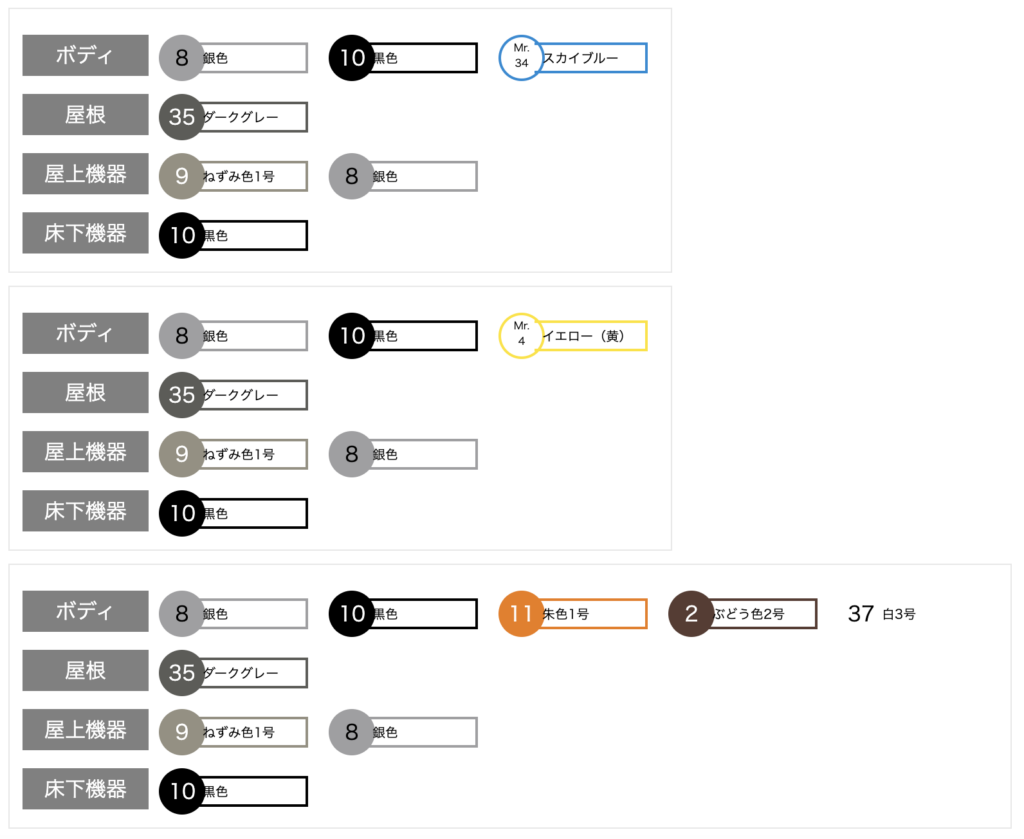Image resolution: width=1024 pixels, height=839 pixels.
Task: Click the Mr. 34 sky blue color circle
Action: coord(521,58)
